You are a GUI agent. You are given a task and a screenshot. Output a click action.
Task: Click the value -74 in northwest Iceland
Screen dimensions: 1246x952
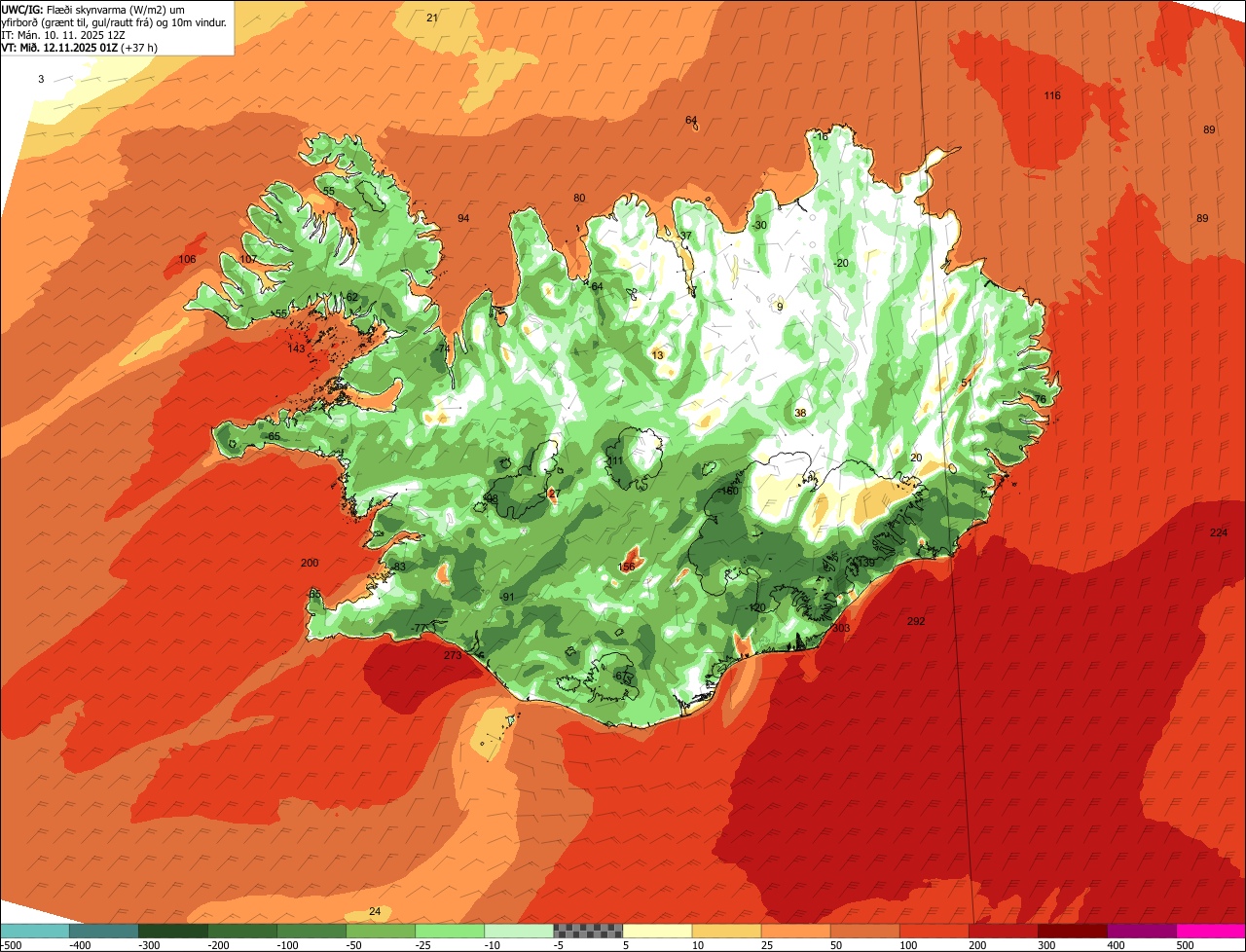[x=443, y=348]
